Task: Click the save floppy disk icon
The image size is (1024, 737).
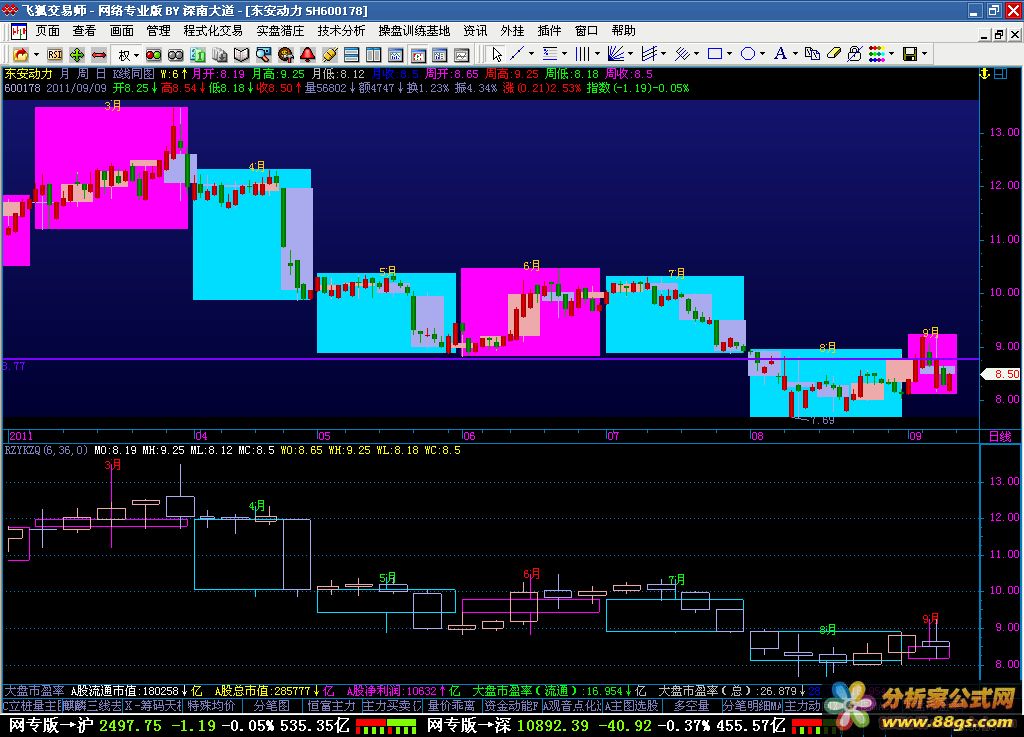Action: tap(910, 54)
